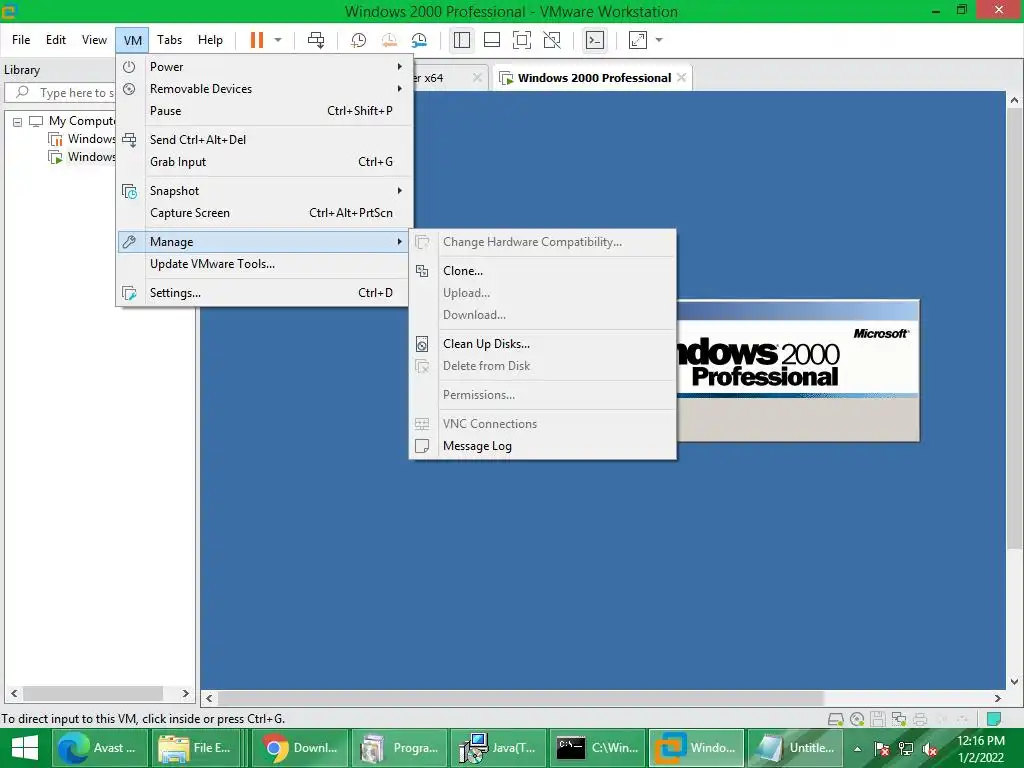
Task: Click the printer status bar icon
Action: (920, 719)
